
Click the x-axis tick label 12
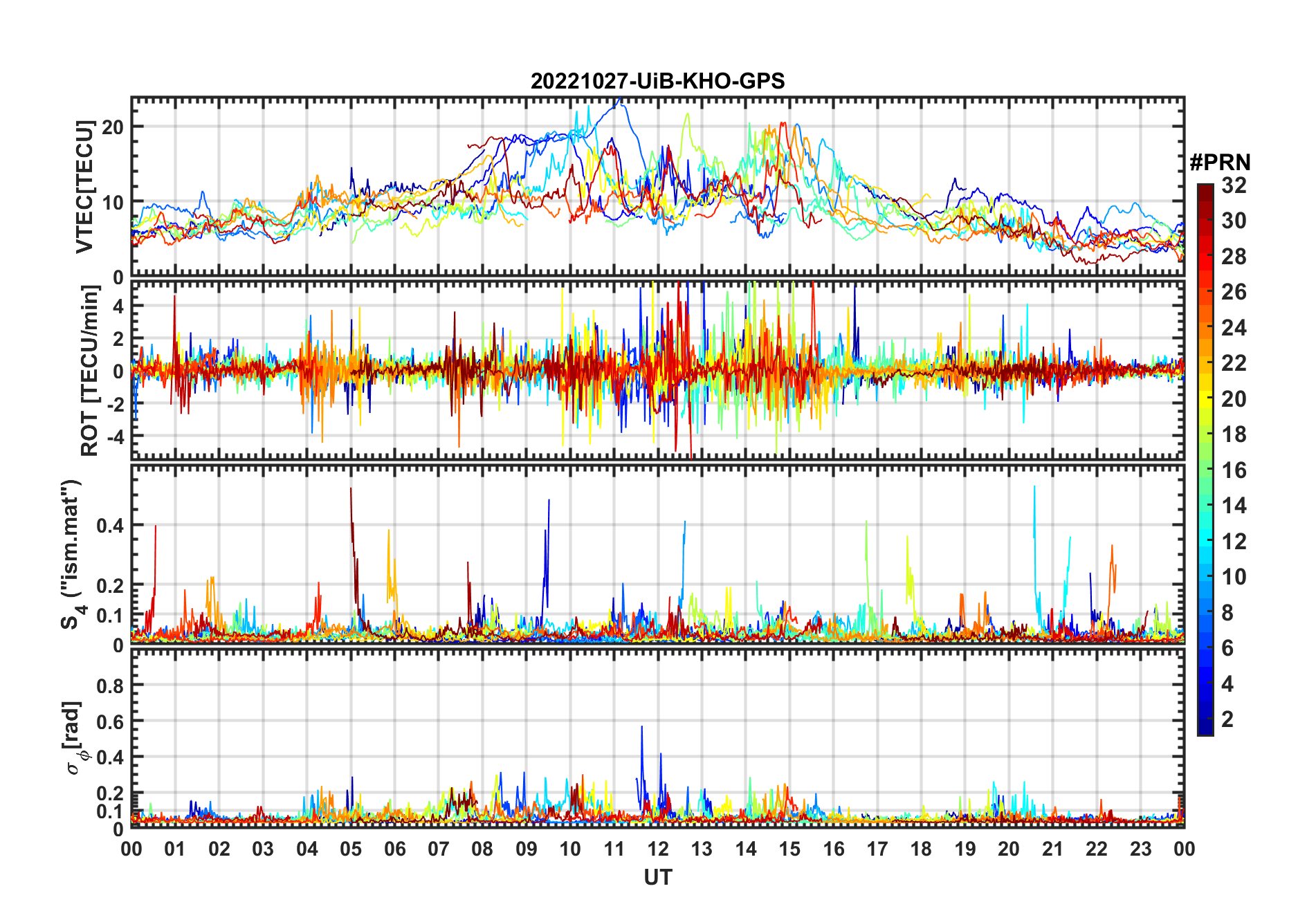658,849
